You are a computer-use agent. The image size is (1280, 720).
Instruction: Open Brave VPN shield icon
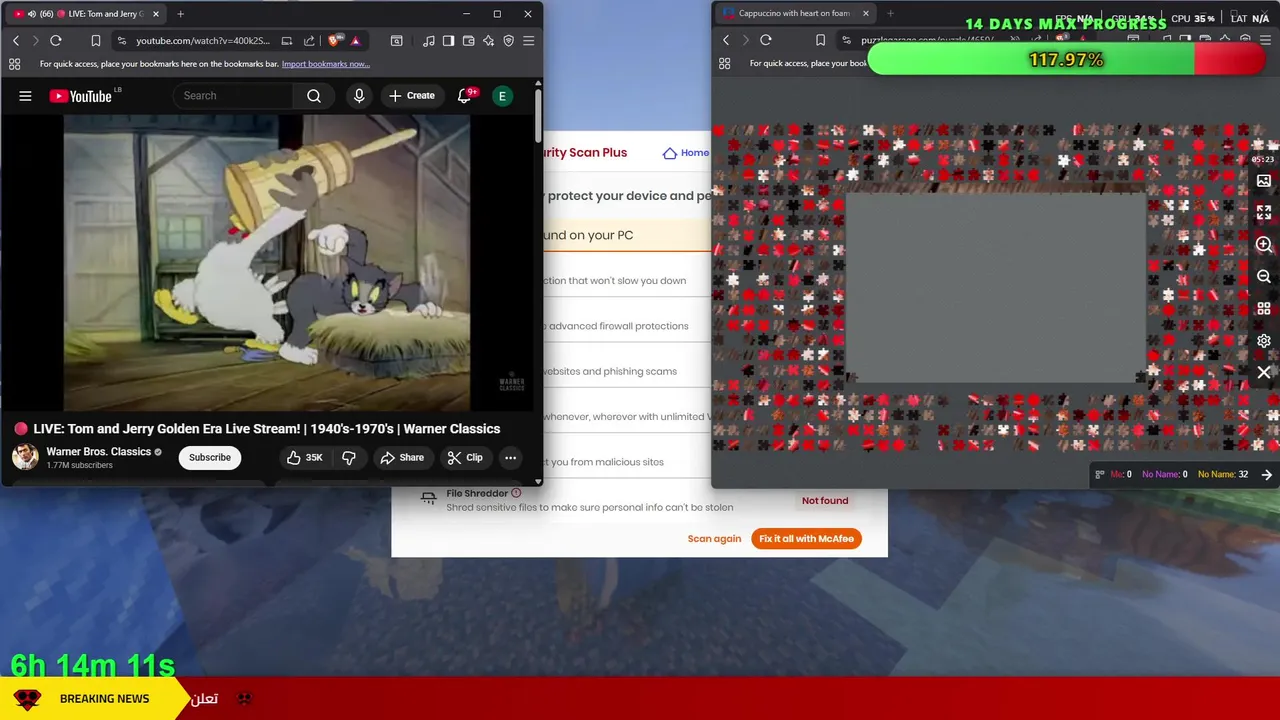point(508,41)
